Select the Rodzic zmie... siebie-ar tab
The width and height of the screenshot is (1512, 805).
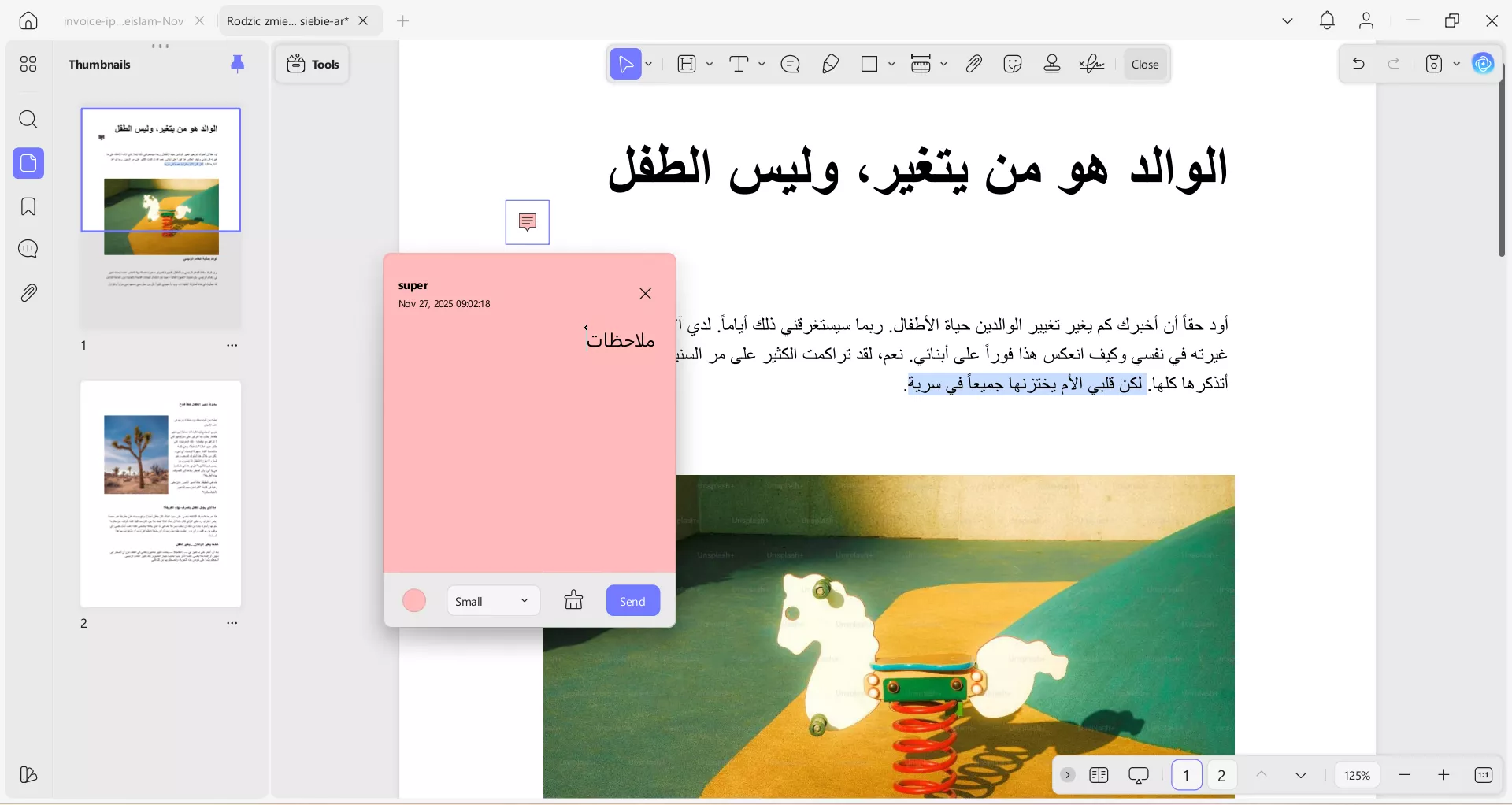(x=287, y=21)
